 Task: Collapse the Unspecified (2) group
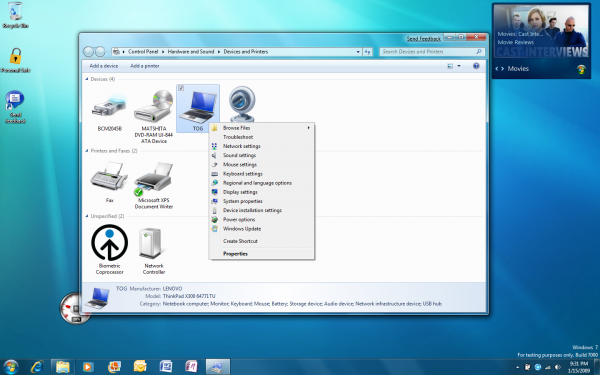(x=87, y=216)
